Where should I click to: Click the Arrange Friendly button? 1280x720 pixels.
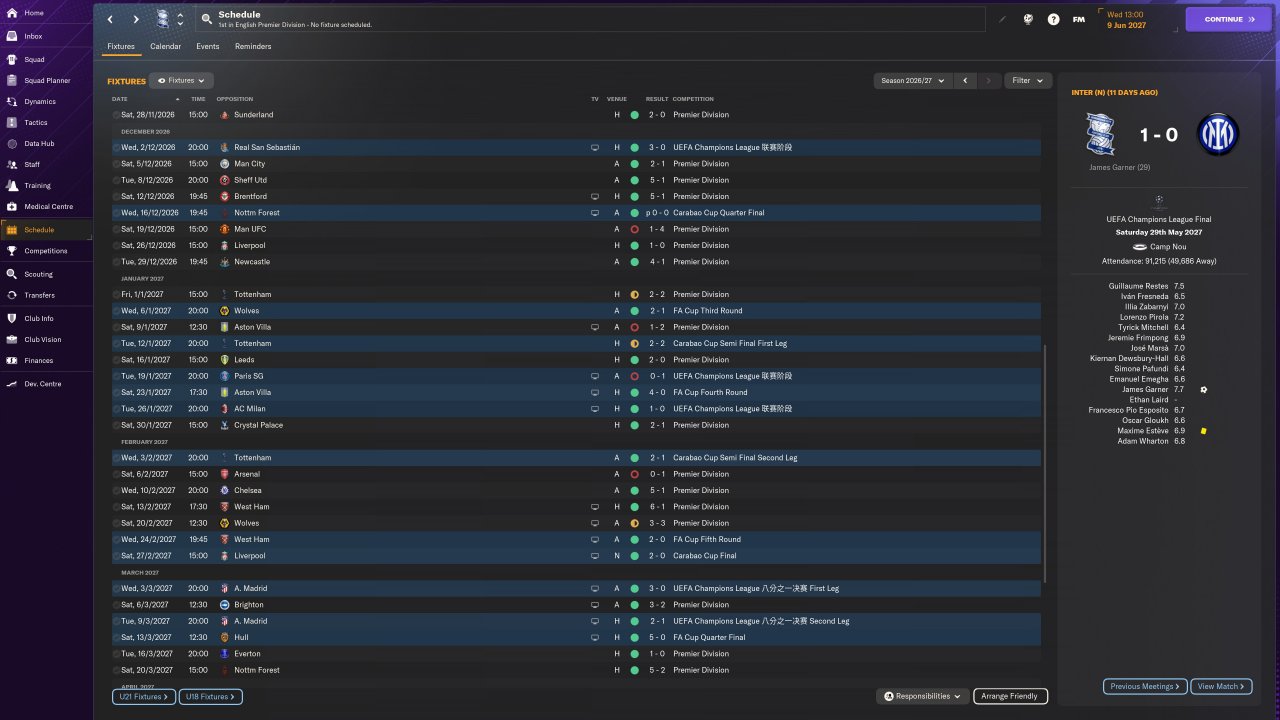pos(1009,696)
